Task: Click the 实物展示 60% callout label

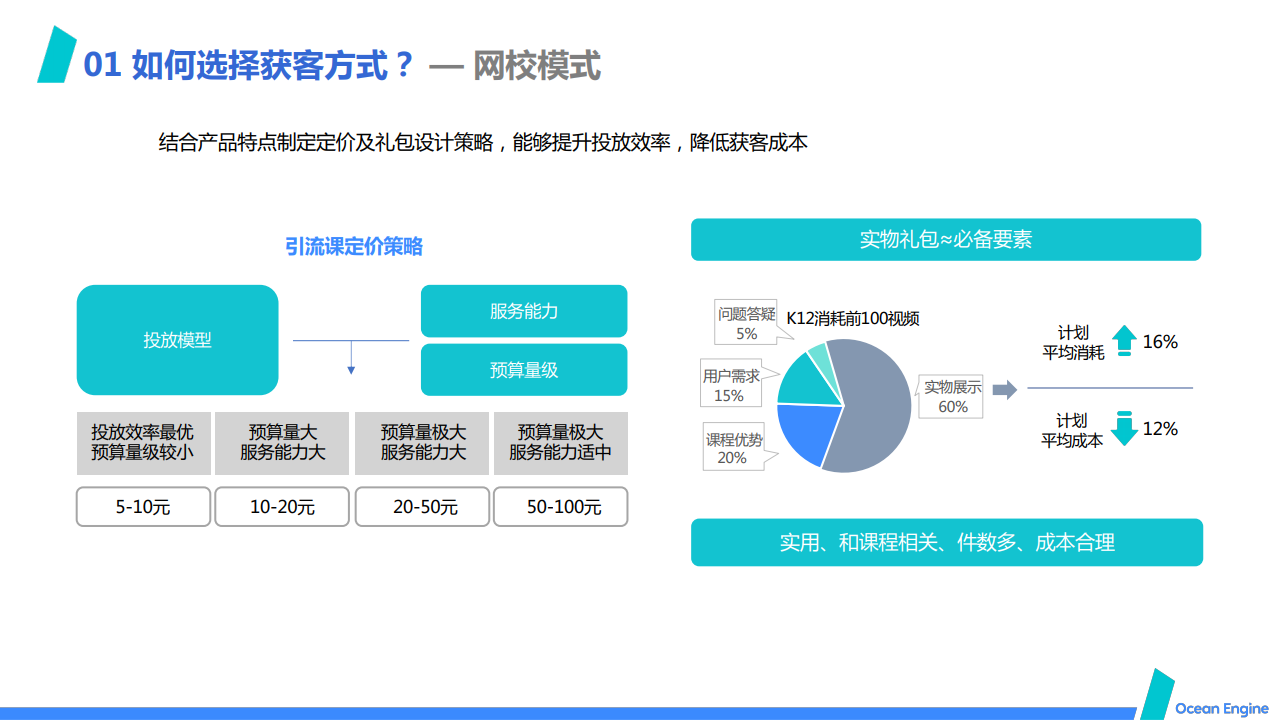Action: point(952,397)
